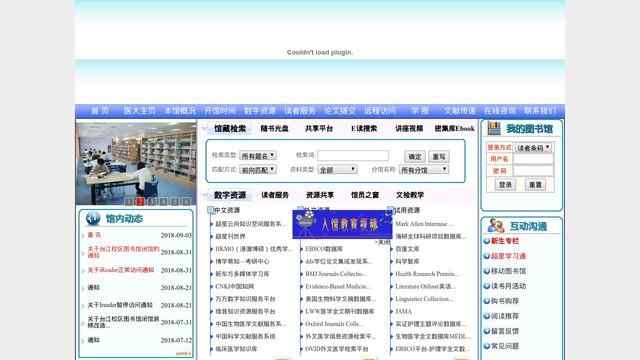Open the 科学智库 link

tap(407, 262)
